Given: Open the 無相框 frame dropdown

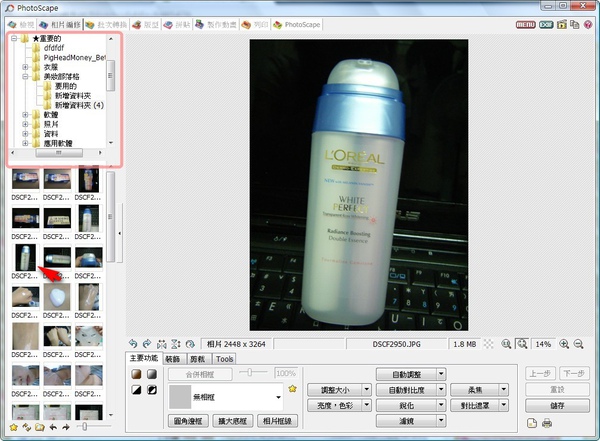Looking at the screenshot, I should 278,397.
